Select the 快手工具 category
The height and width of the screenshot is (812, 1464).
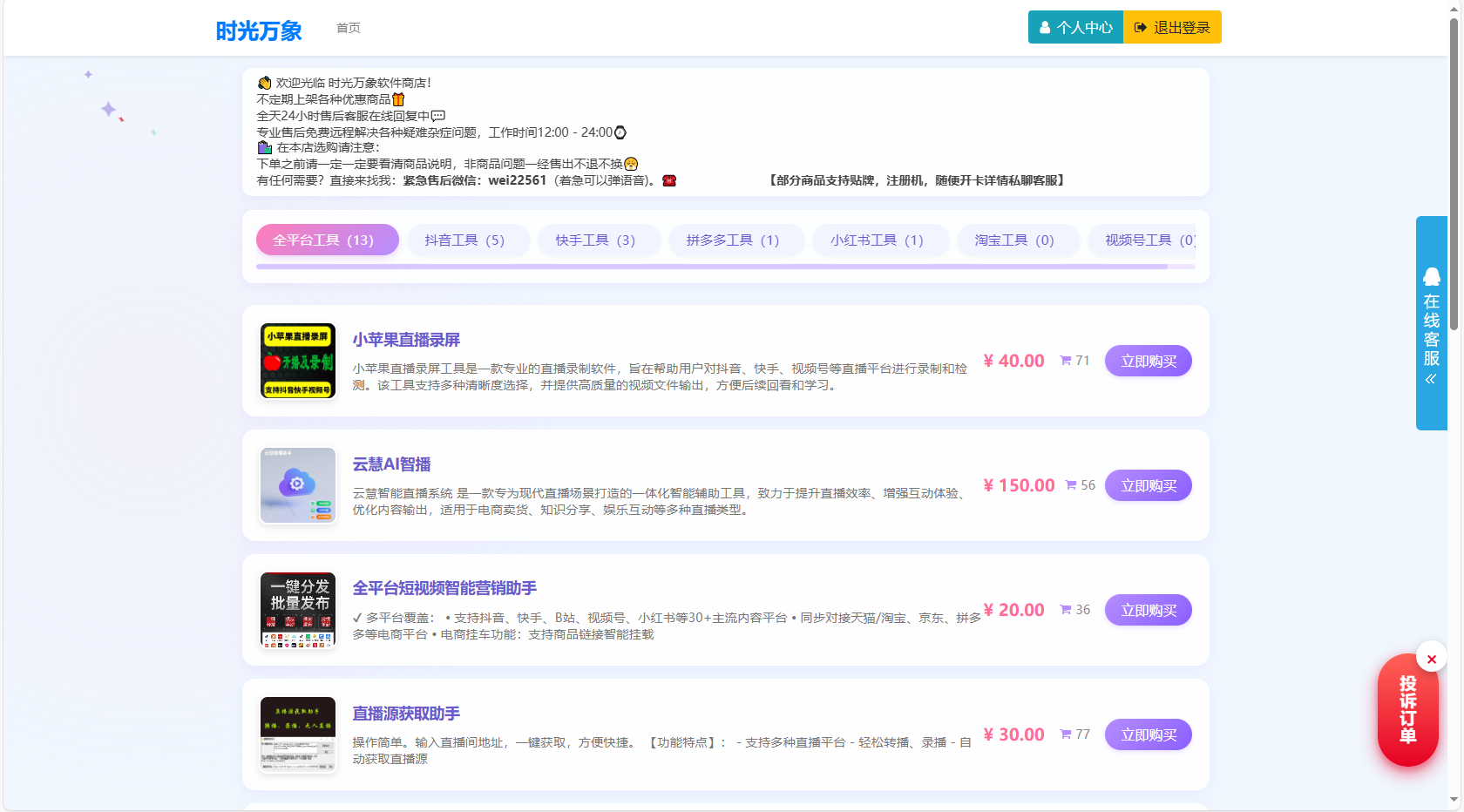(x=599, y=240)
